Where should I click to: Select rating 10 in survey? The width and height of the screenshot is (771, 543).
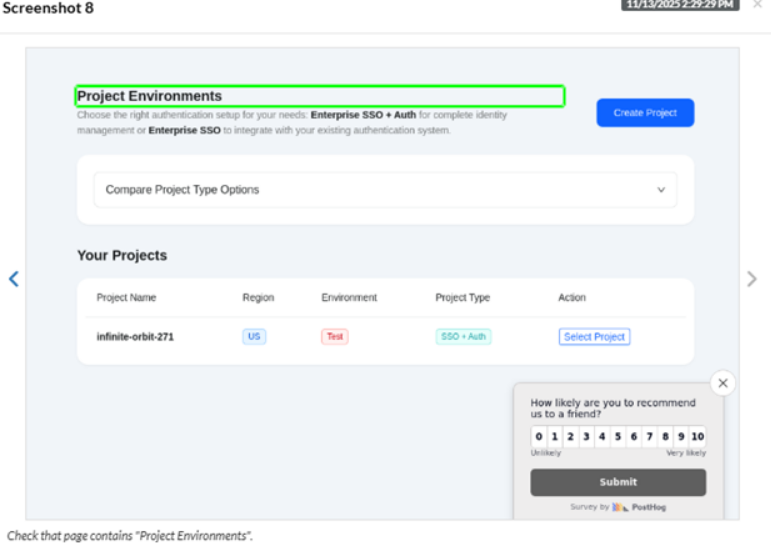698,437
